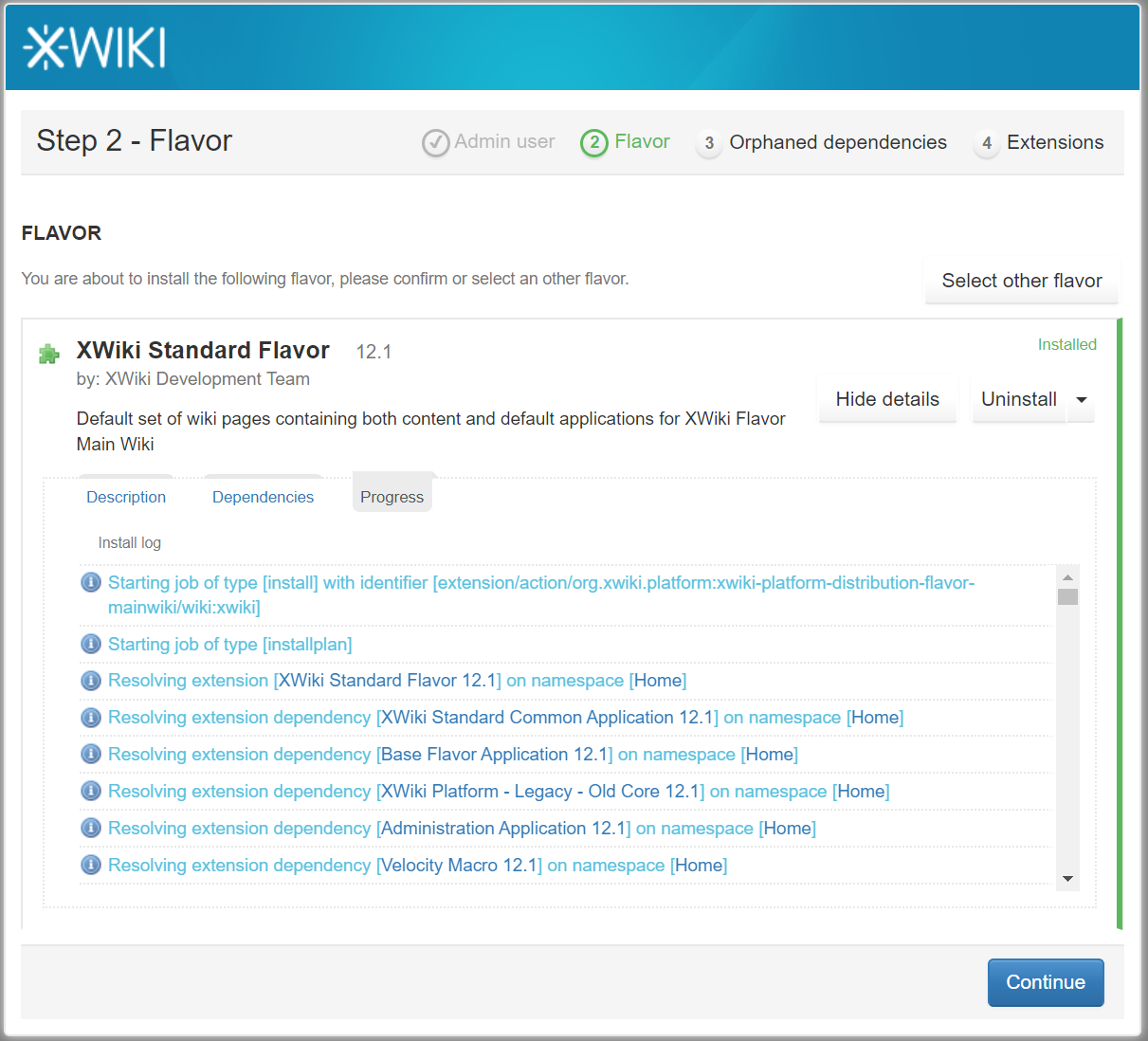Screen dimensions: 1148x1041
Task: Open the Dependencies tab
Action: [x=263, y=497]
